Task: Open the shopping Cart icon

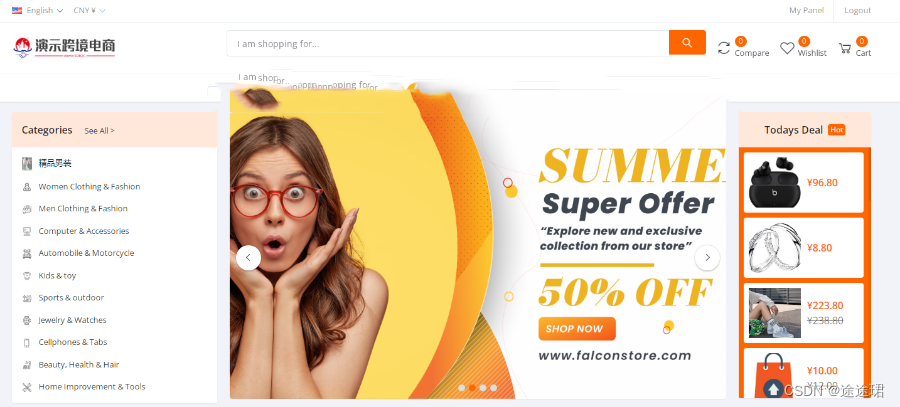Action: [x=845, y=48]
